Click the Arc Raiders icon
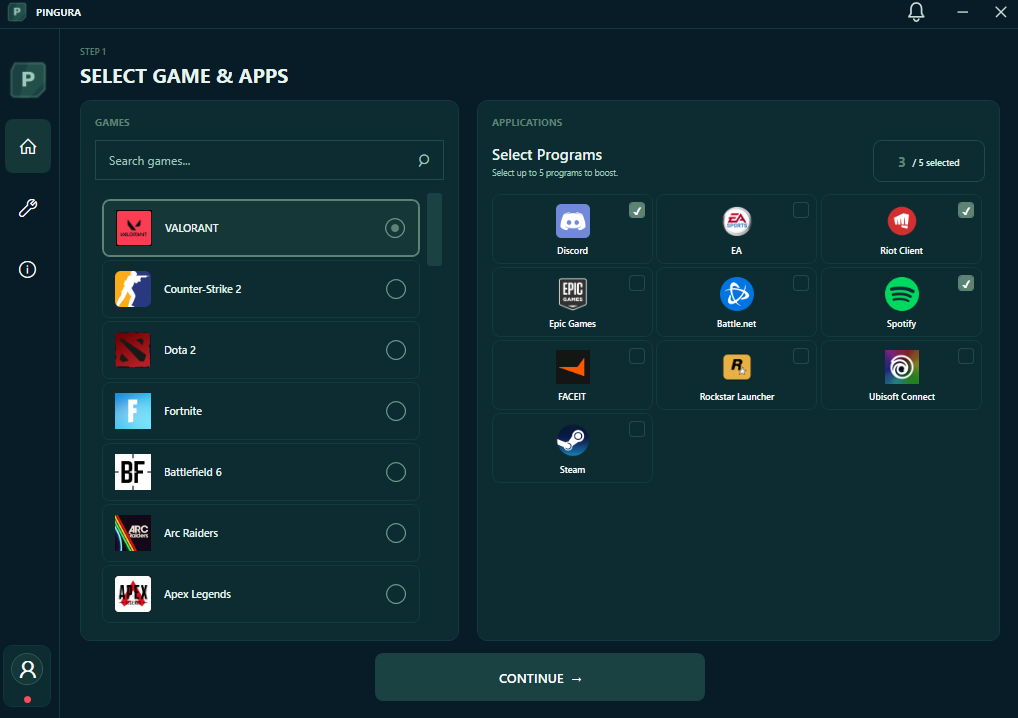1018x718 pixels. click(x=133, y=533)
